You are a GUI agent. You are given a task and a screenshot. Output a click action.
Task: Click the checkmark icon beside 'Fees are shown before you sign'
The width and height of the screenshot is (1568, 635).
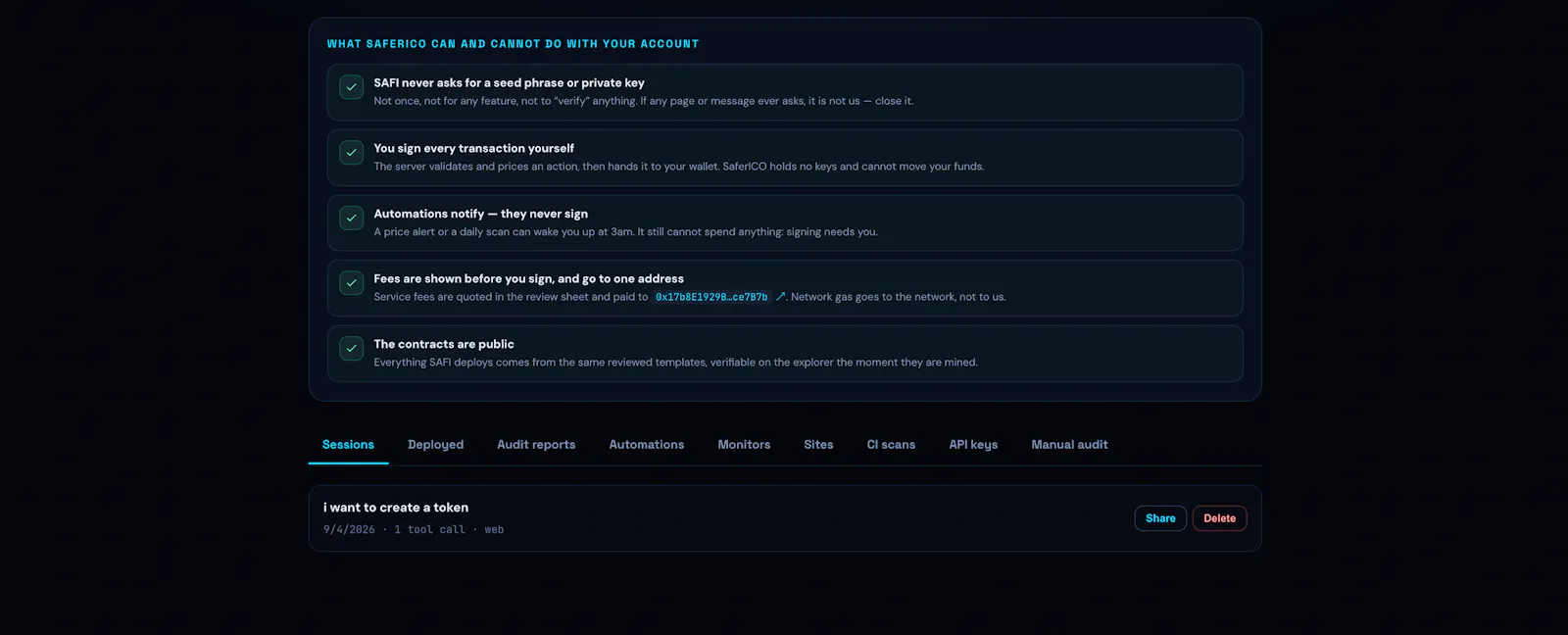(351, 283)
